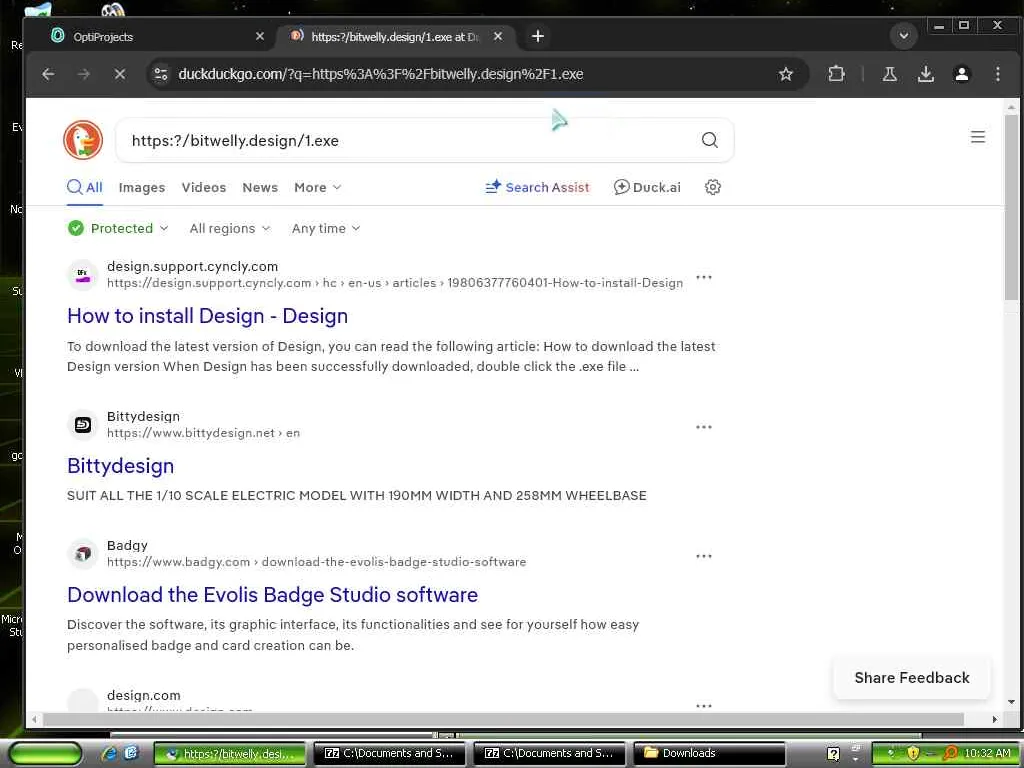Click the browser forward arrow
1024x768 pixels.
[84, 74]
